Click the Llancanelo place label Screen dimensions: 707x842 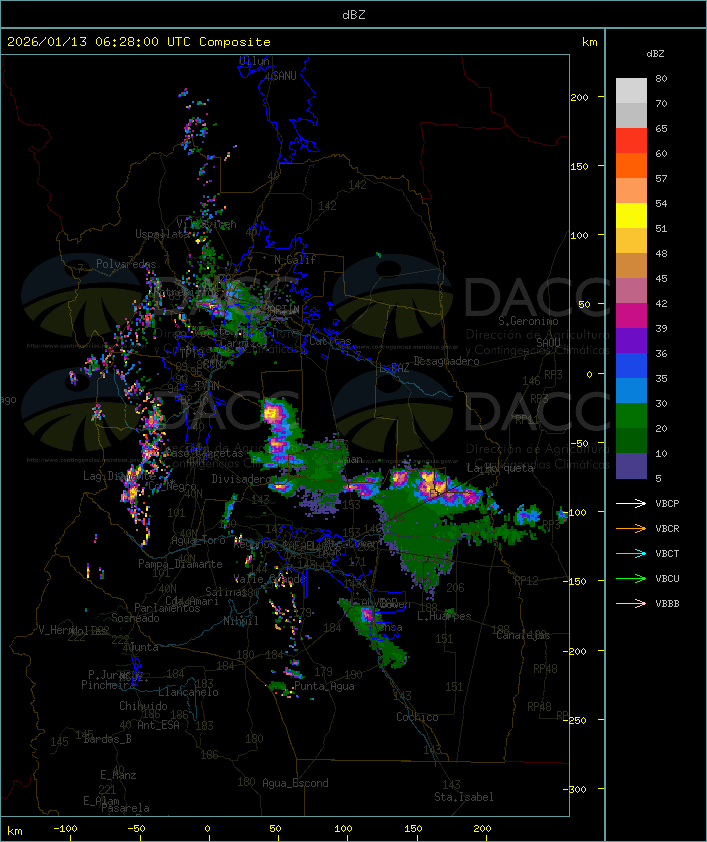pos(188,692)
